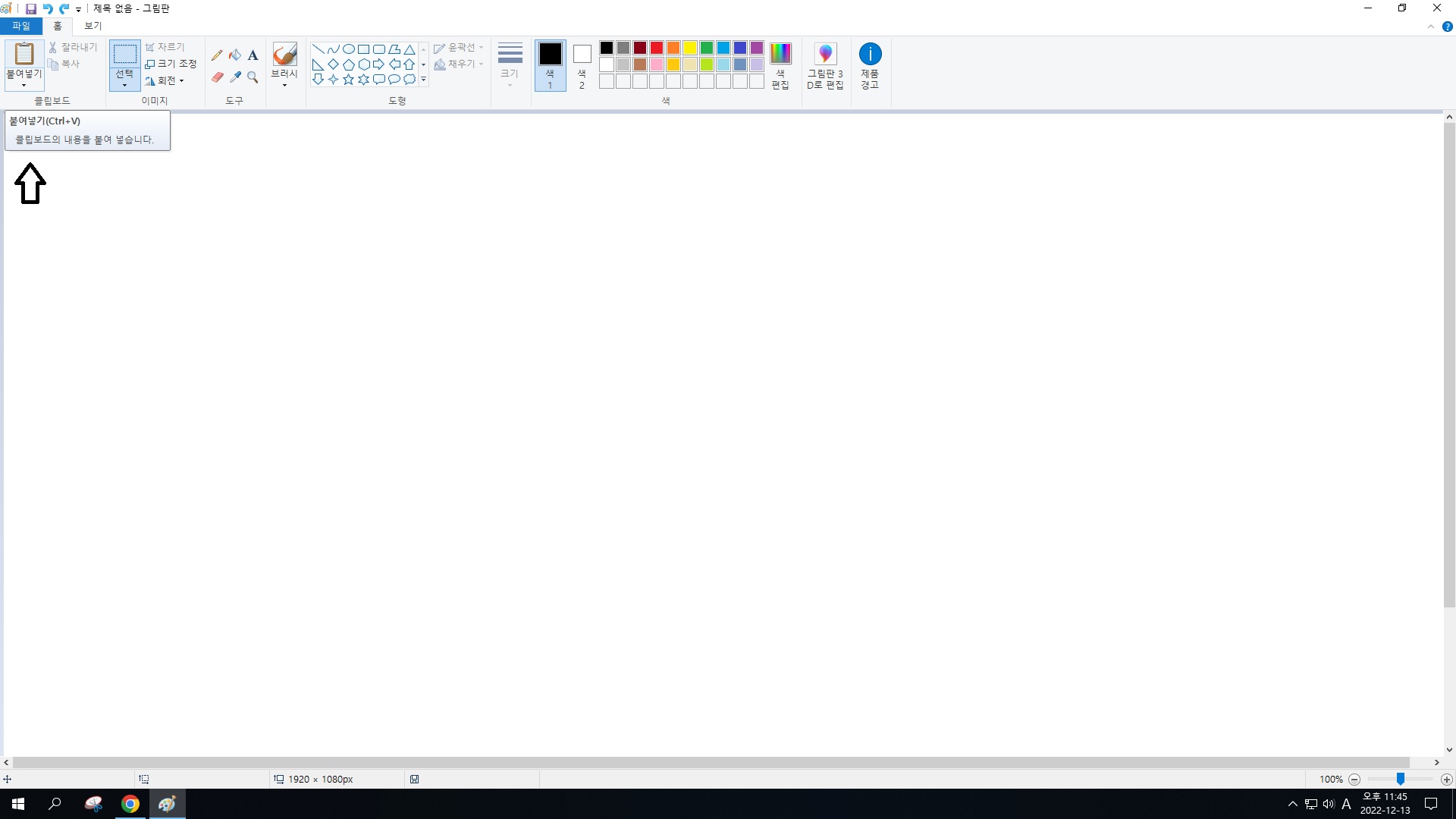Open the Brushes dropdown
Image resolution: width=1456 pixels, height=819 pixels.
(284, 84)
